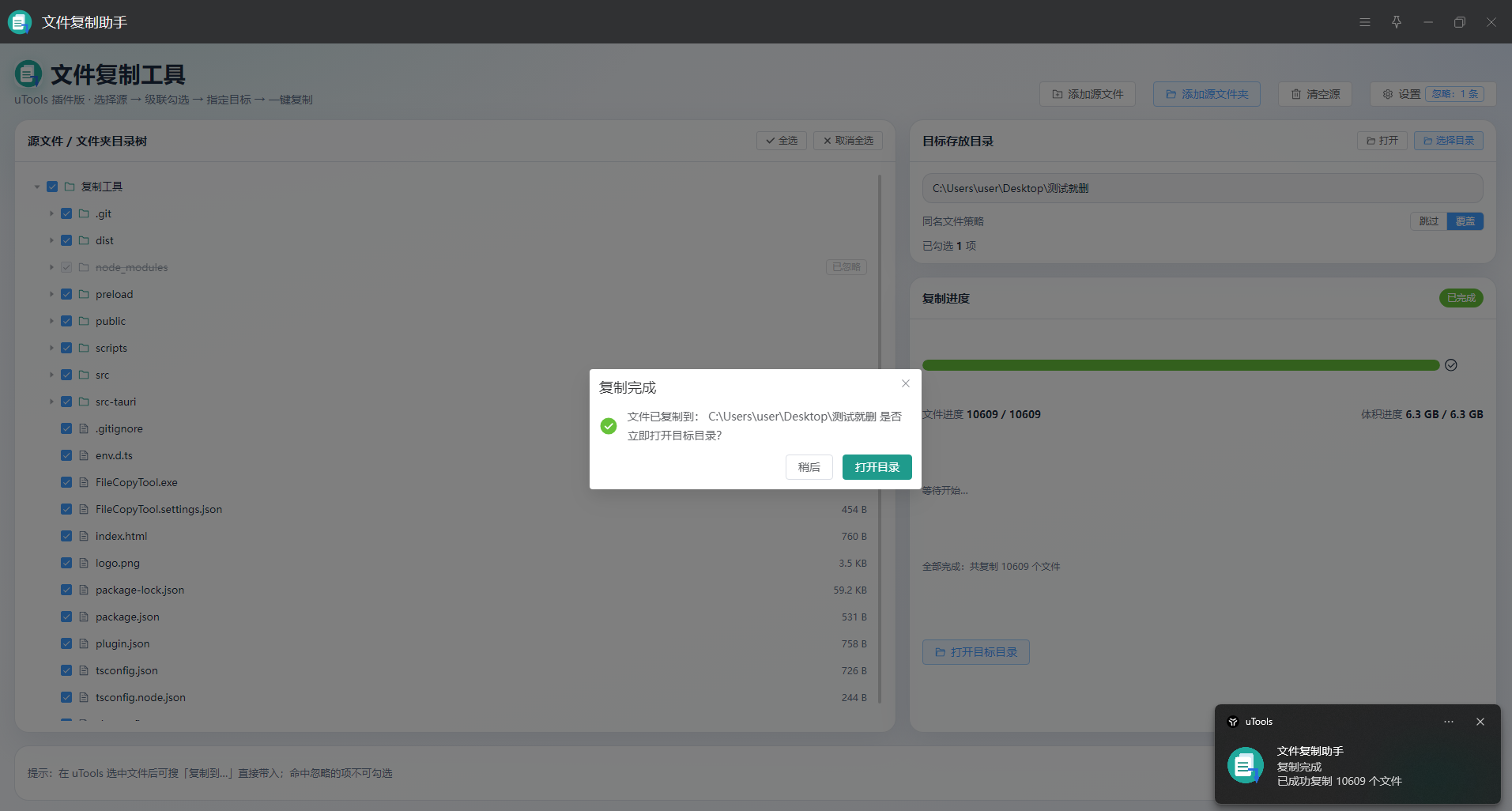Click the pin window icon in title bar
The width and height of the screenshot is (1512, 811).
(1397, 22)
